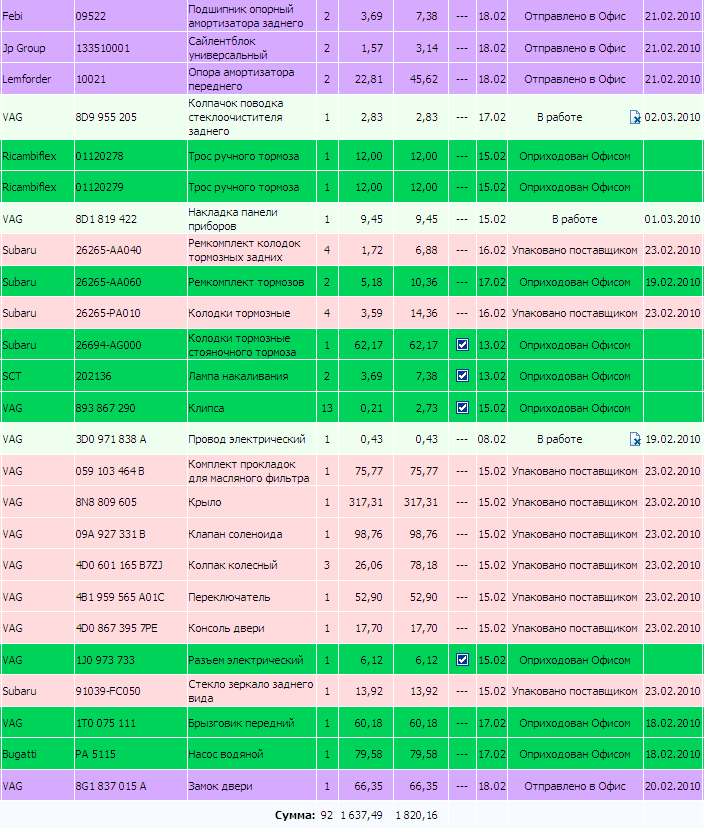Click 'Переключатель' description
Screen dimensions: 704x828
point(229,597)
